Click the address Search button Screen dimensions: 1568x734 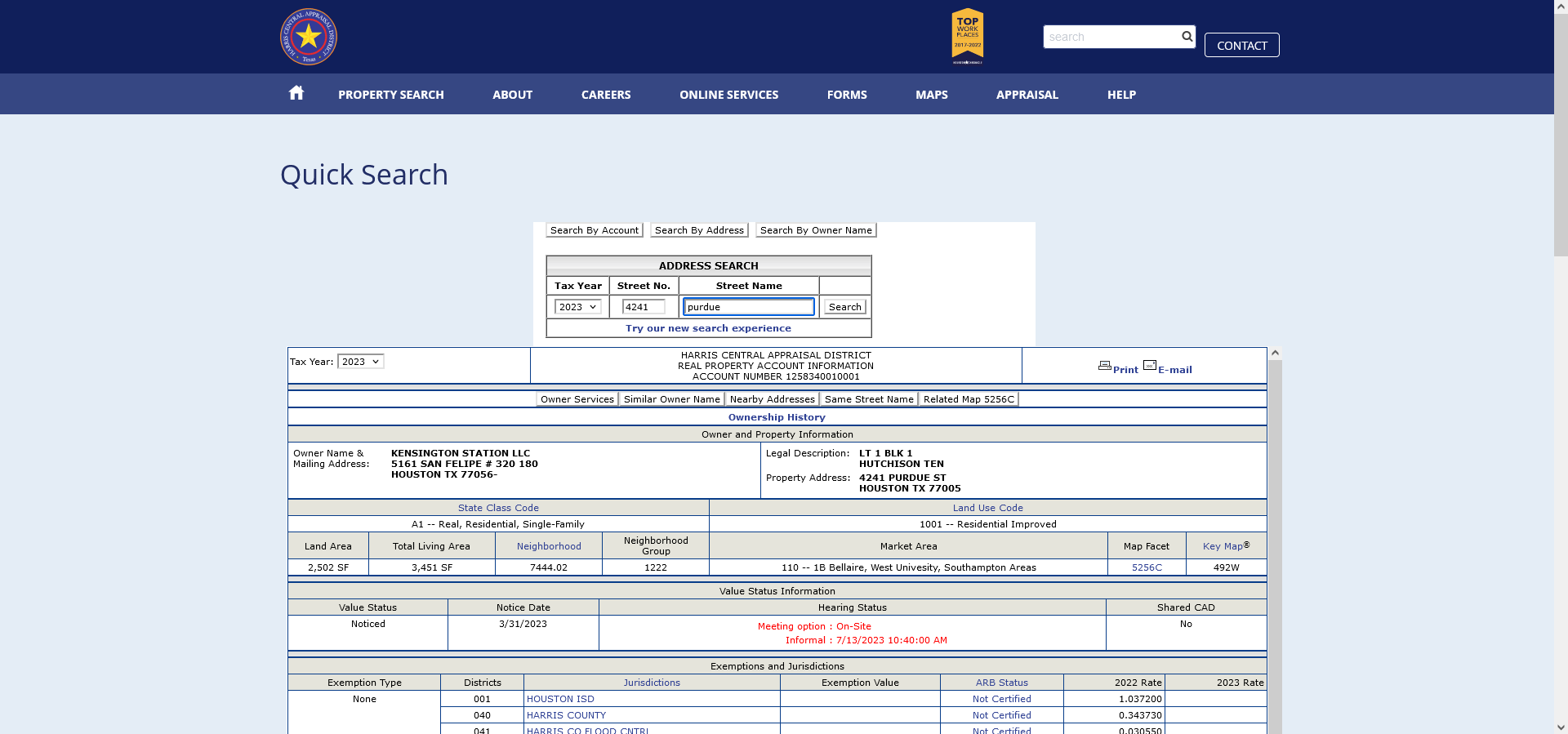tap(844, 307)
